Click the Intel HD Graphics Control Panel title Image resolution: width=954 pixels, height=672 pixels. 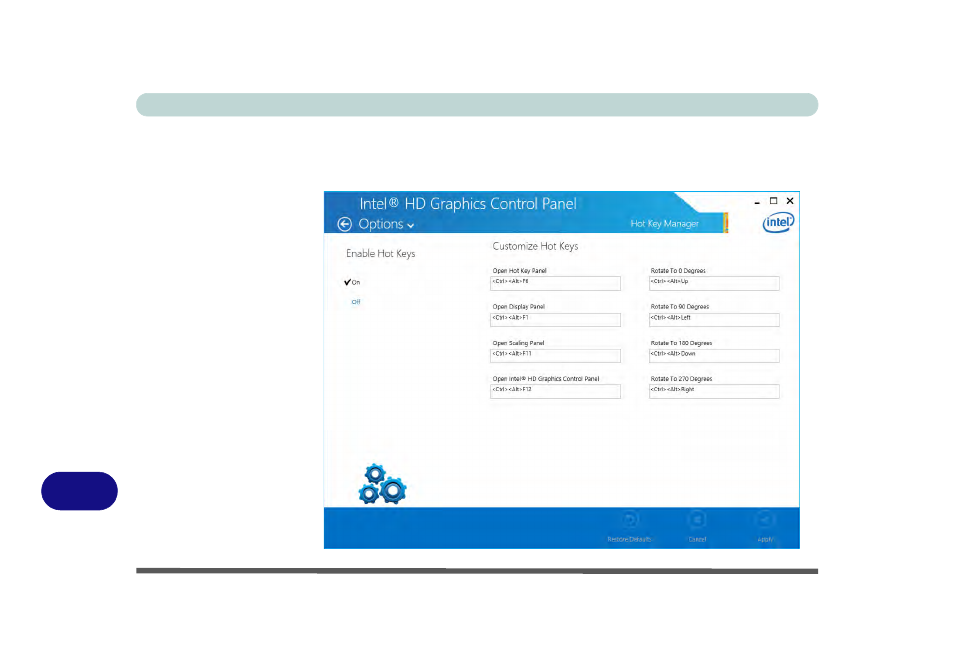468,204
